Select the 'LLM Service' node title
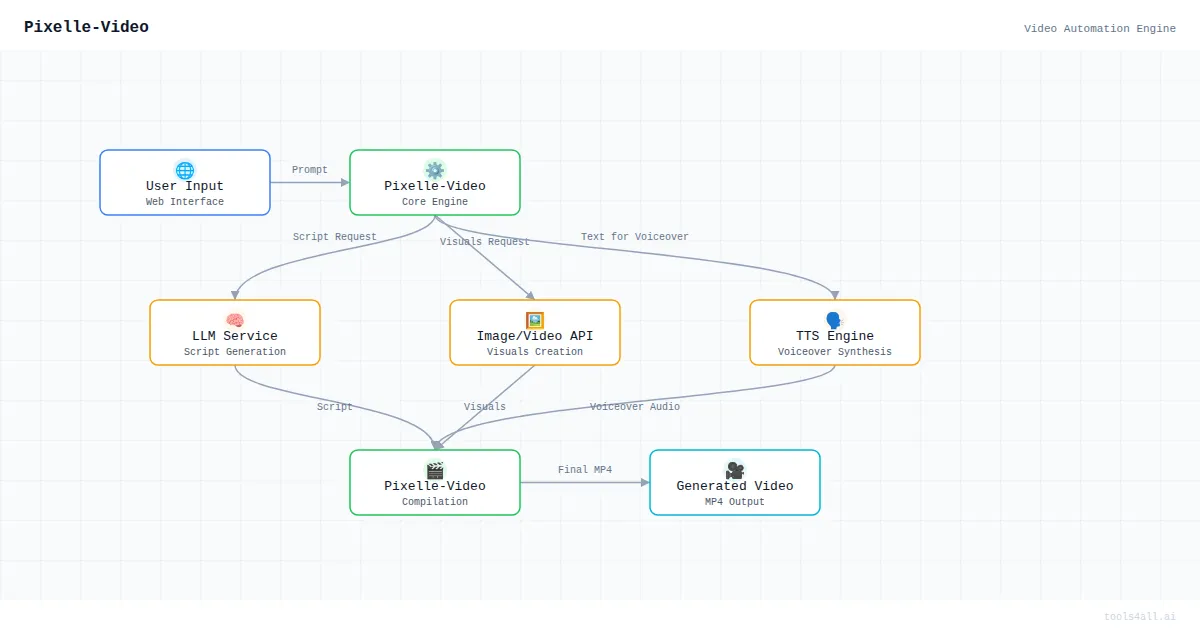Screen dimensions: 1200x630 click(x=235, y=336)
